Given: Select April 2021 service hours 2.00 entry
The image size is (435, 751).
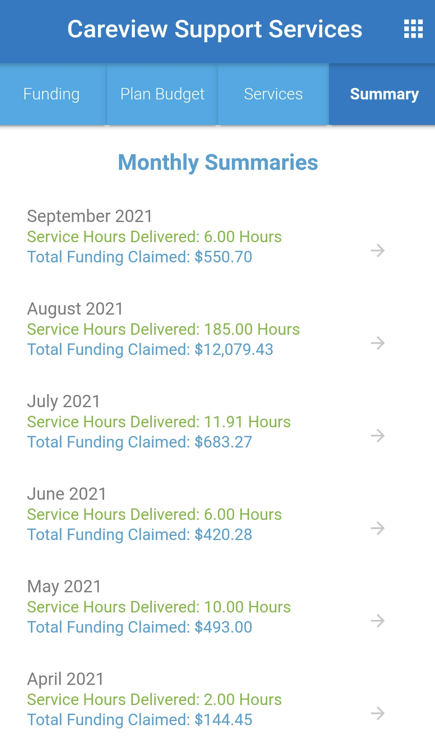Looking at the screenshot, I should click(x=154, y=700).
